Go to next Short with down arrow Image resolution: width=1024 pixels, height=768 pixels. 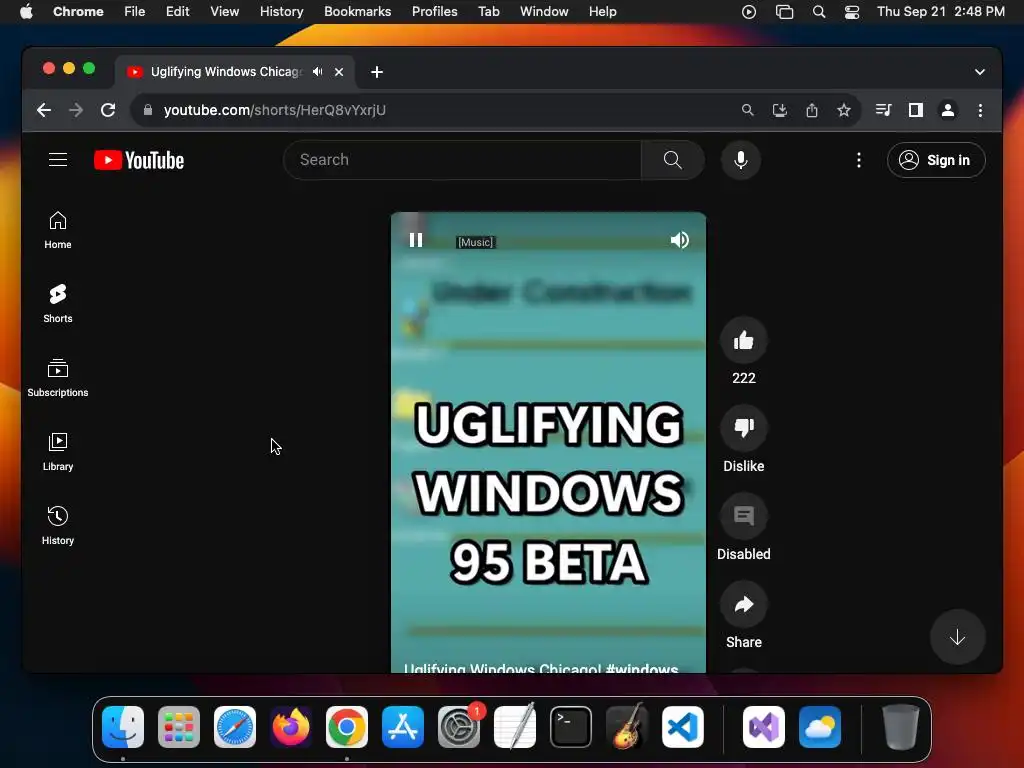pos(957,637)
